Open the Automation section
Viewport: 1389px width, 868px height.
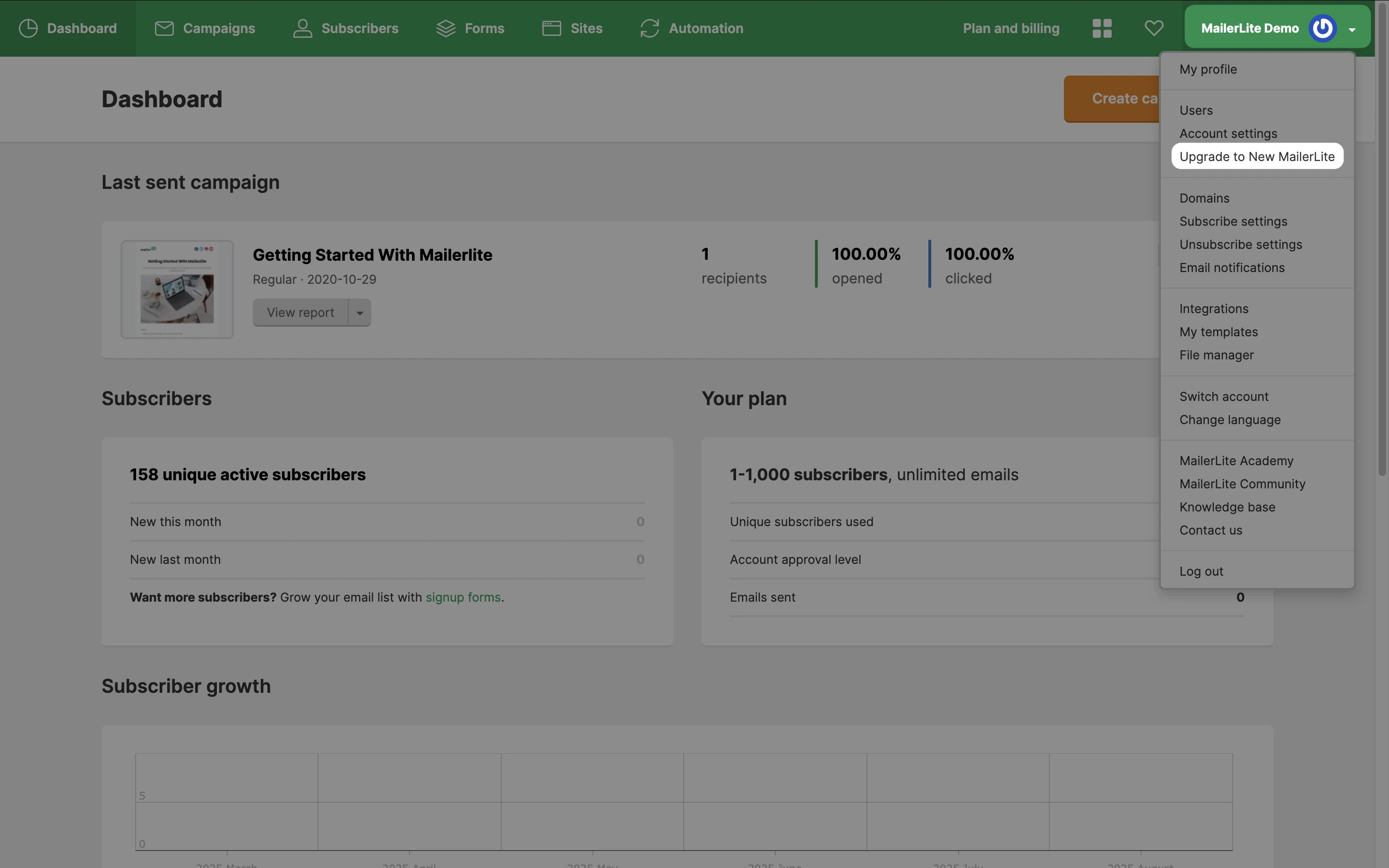coord(691,28)
